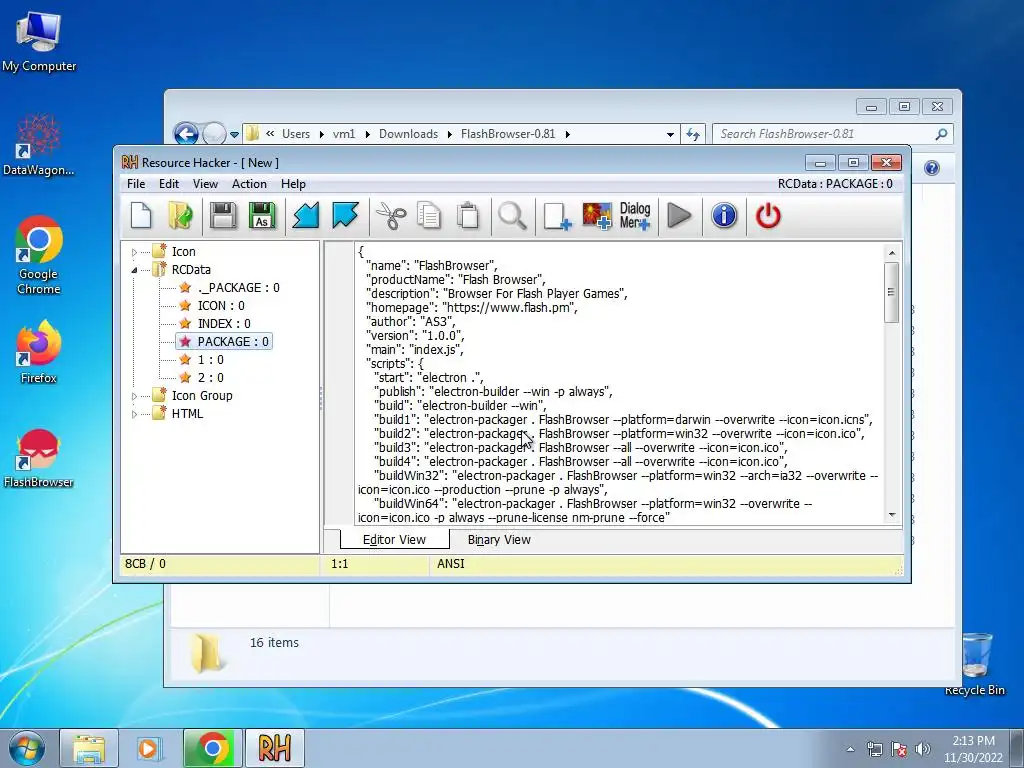Click the down-left blue arrow import icon
The width and height of the screenshot is (1024, 768).
coord(306,216)
